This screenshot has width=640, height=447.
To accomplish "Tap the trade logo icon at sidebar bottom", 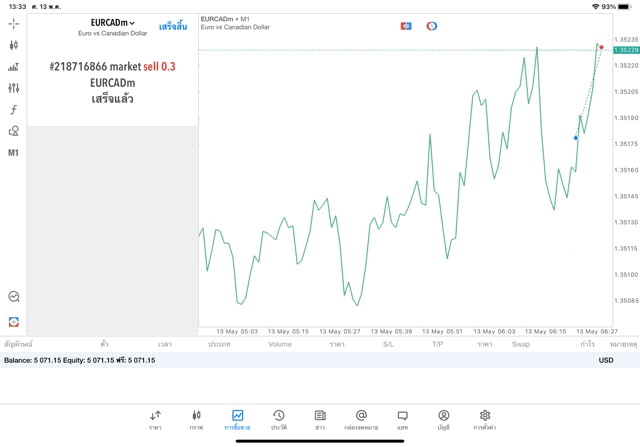I will click(13, 322).
